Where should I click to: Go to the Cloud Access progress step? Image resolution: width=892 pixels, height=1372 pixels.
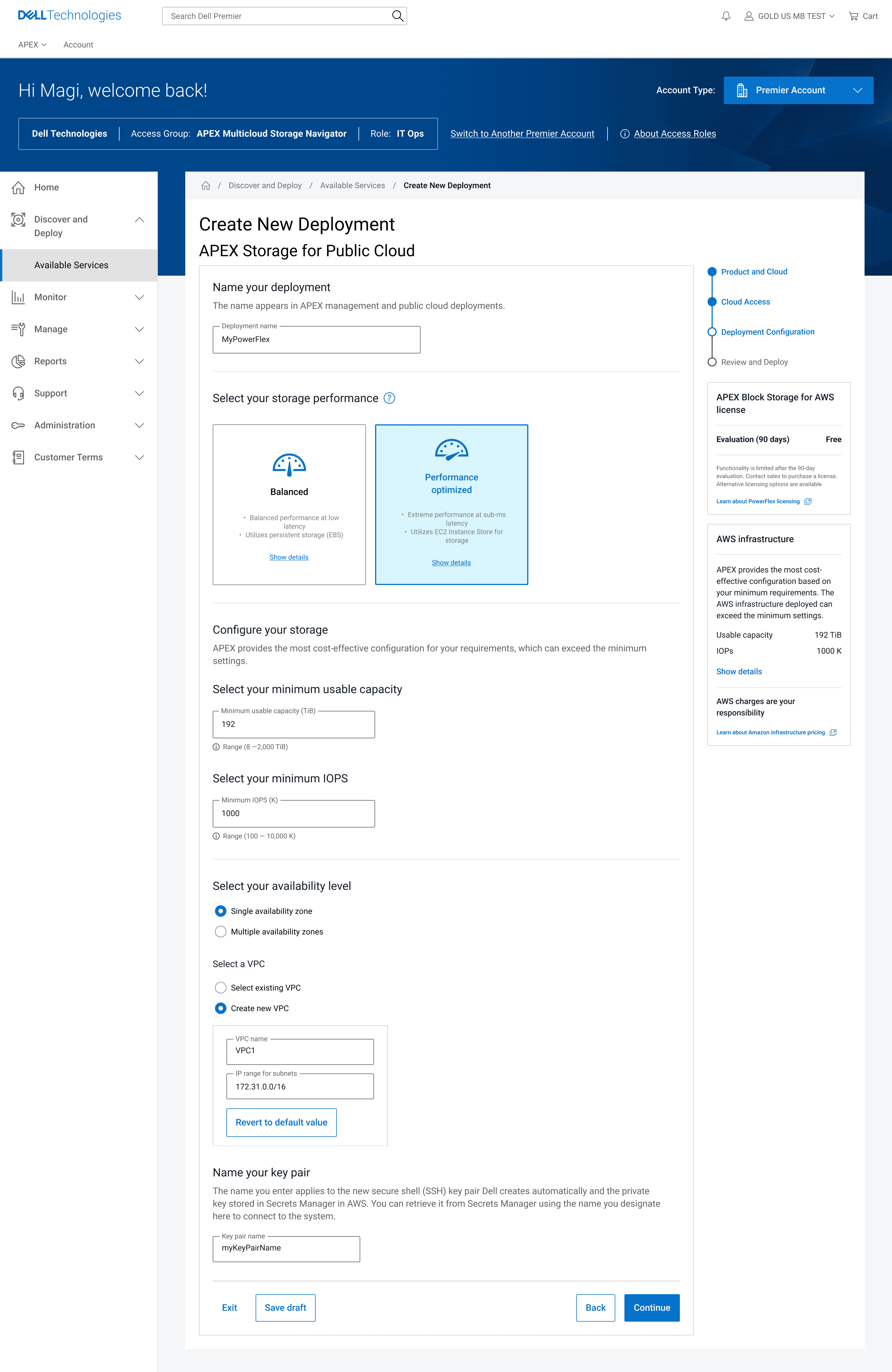[x=745, y=302]
